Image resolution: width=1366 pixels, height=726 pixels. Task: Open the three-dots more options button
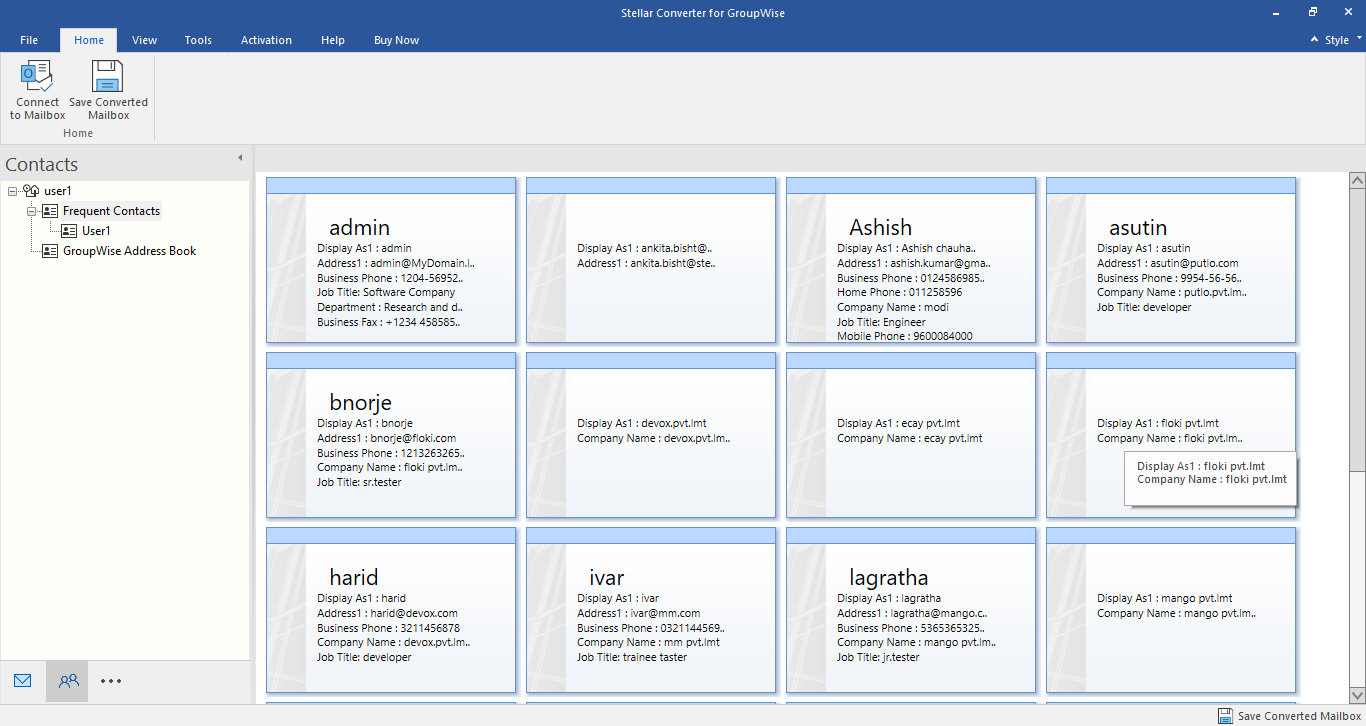pyautogui.click(x=111, y=681)
